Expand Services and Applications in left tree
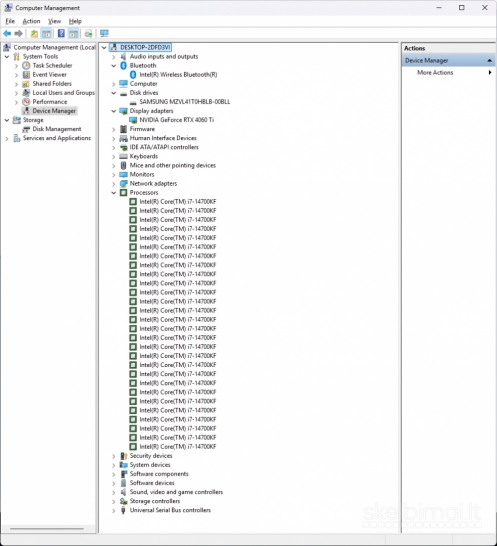The width and height of the screenshot is (497, 546). [7, 139]
